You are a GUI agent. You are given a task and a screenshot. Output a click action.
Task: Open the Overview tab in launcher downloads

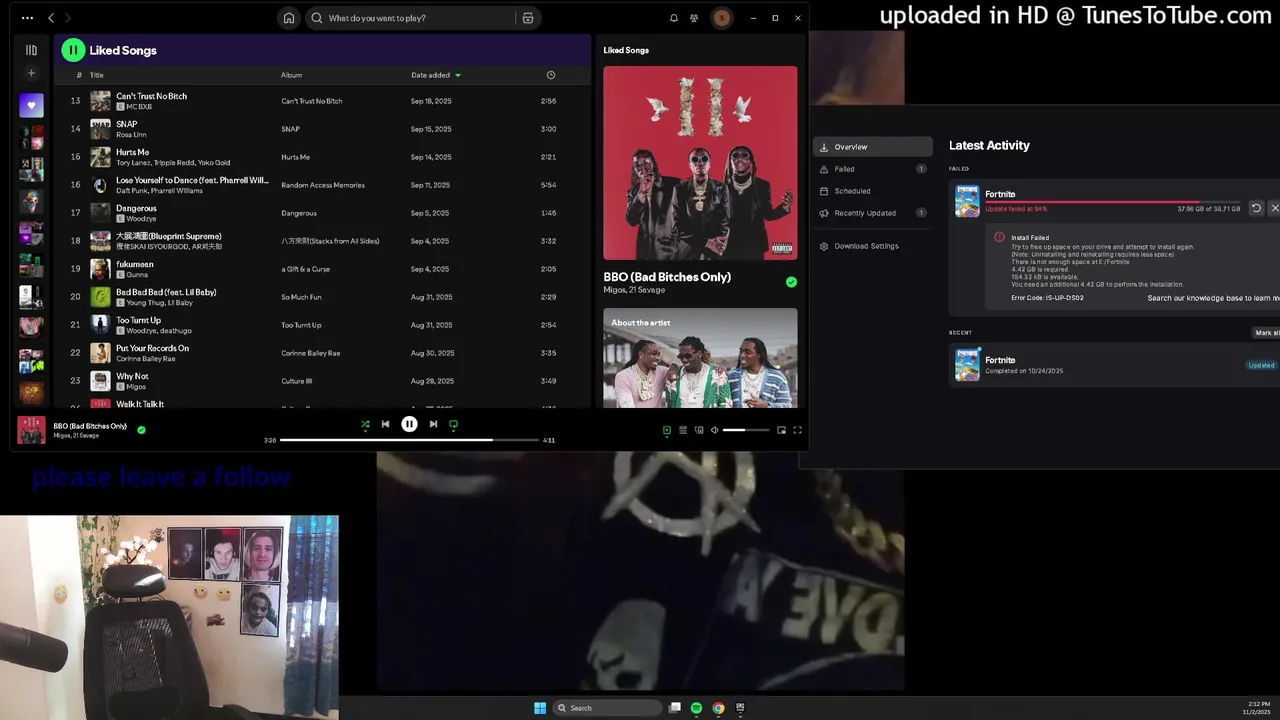point(872,147)
